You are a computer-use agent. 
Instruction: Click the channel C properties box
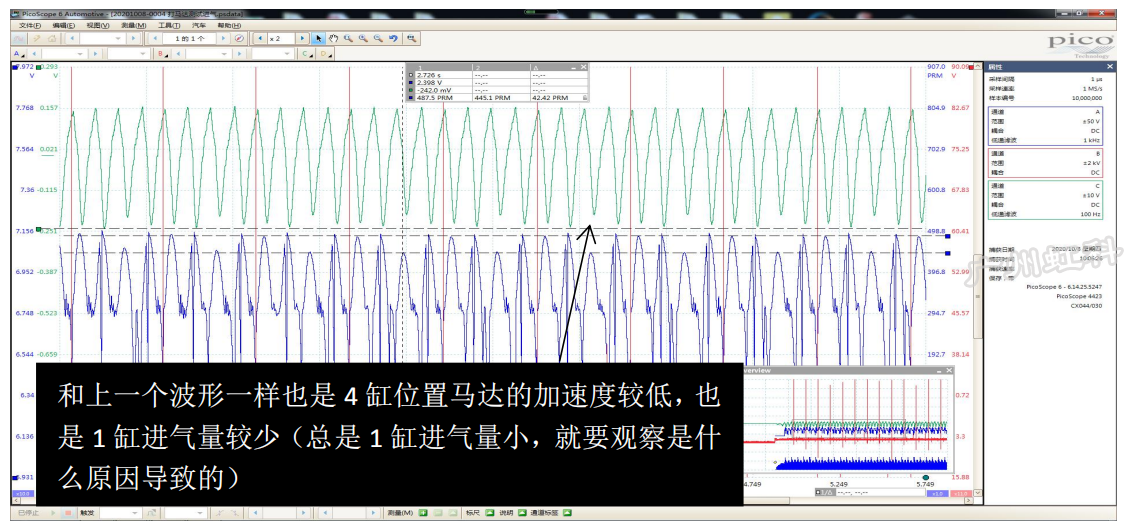1045,200
